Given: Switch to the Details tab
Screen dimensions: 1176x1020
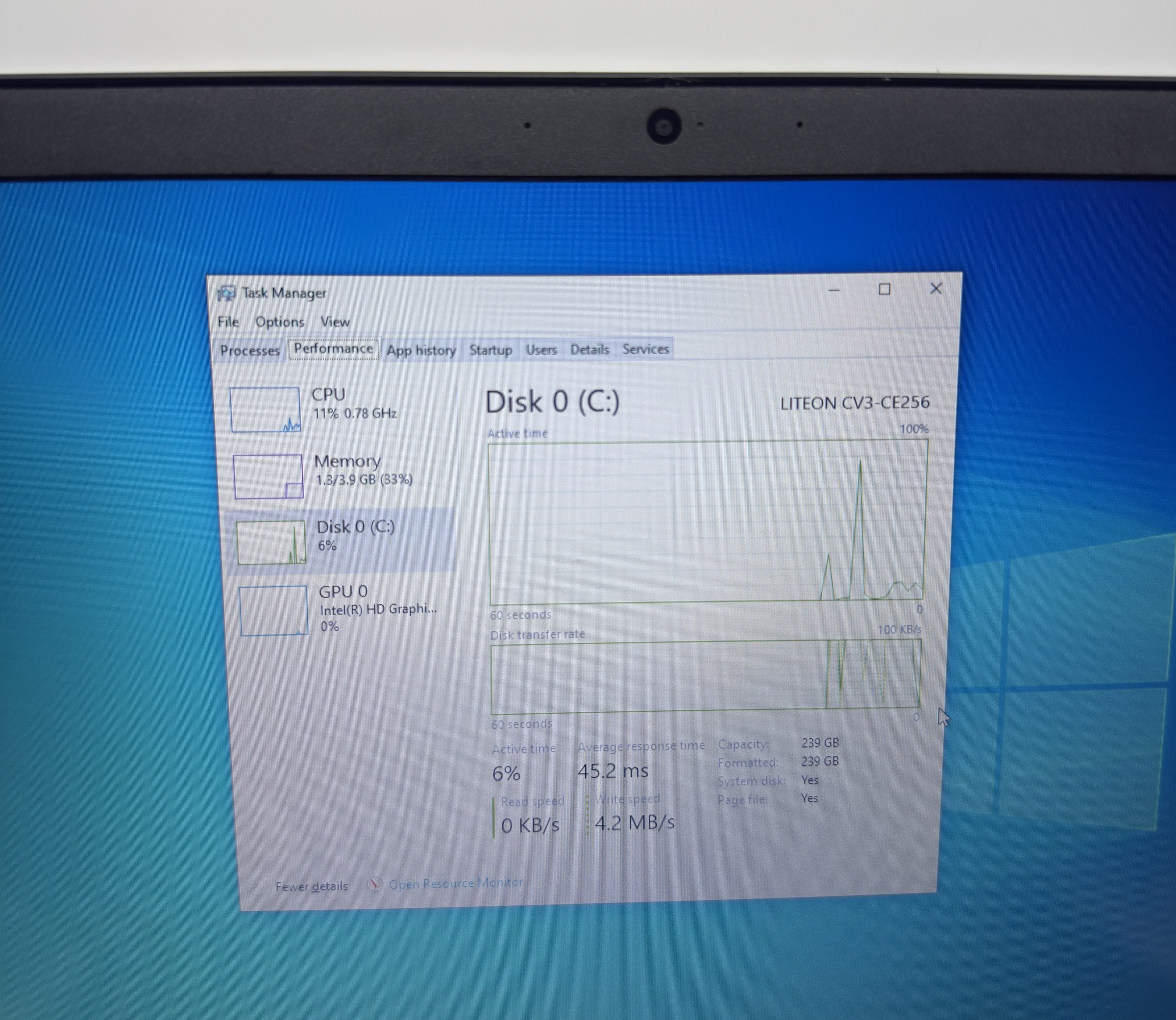Looking at the screenshot, I should click(589, 349).
